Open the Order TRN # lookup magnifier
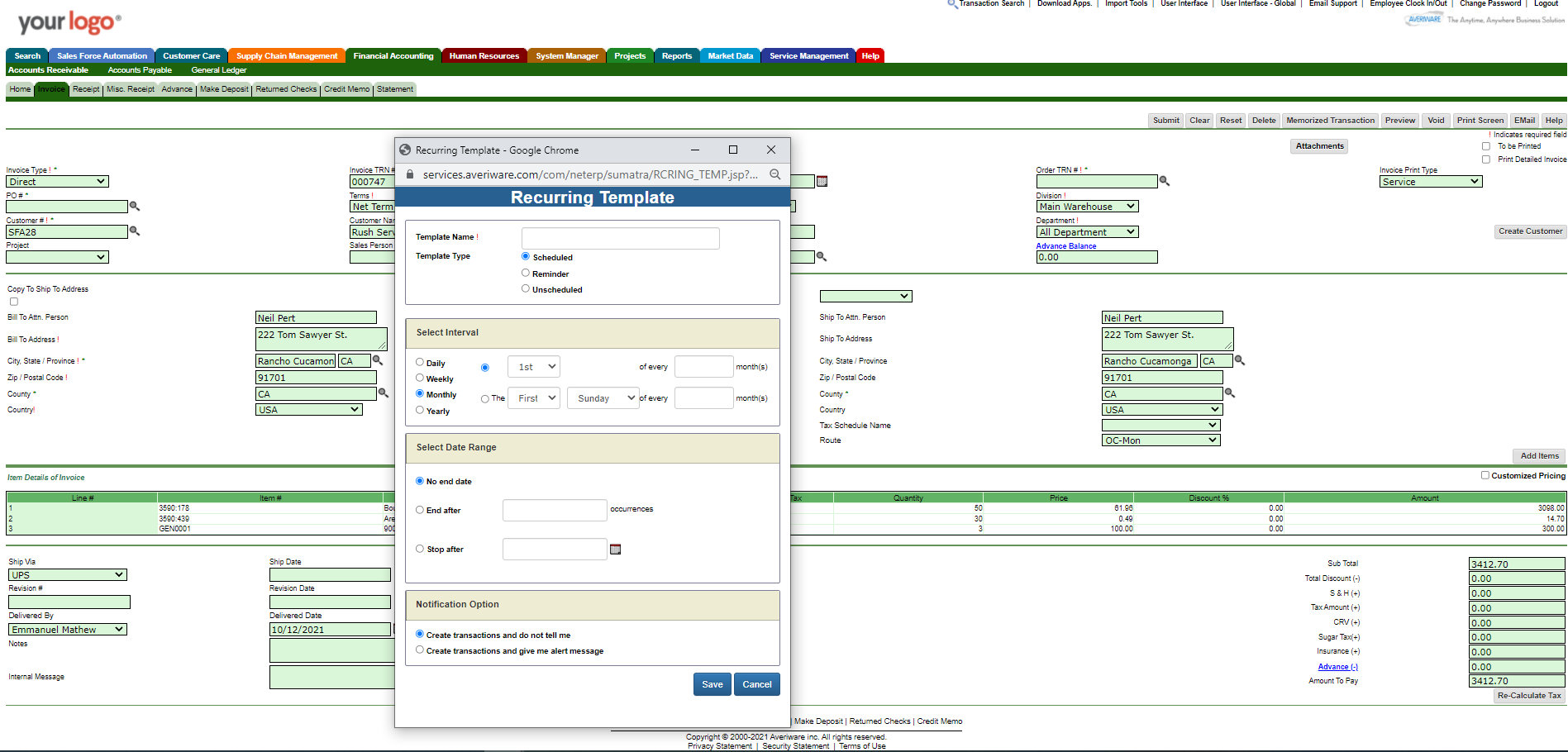Image resolution: width=1568 pixels, height=752 pixels. [1165, 180]
